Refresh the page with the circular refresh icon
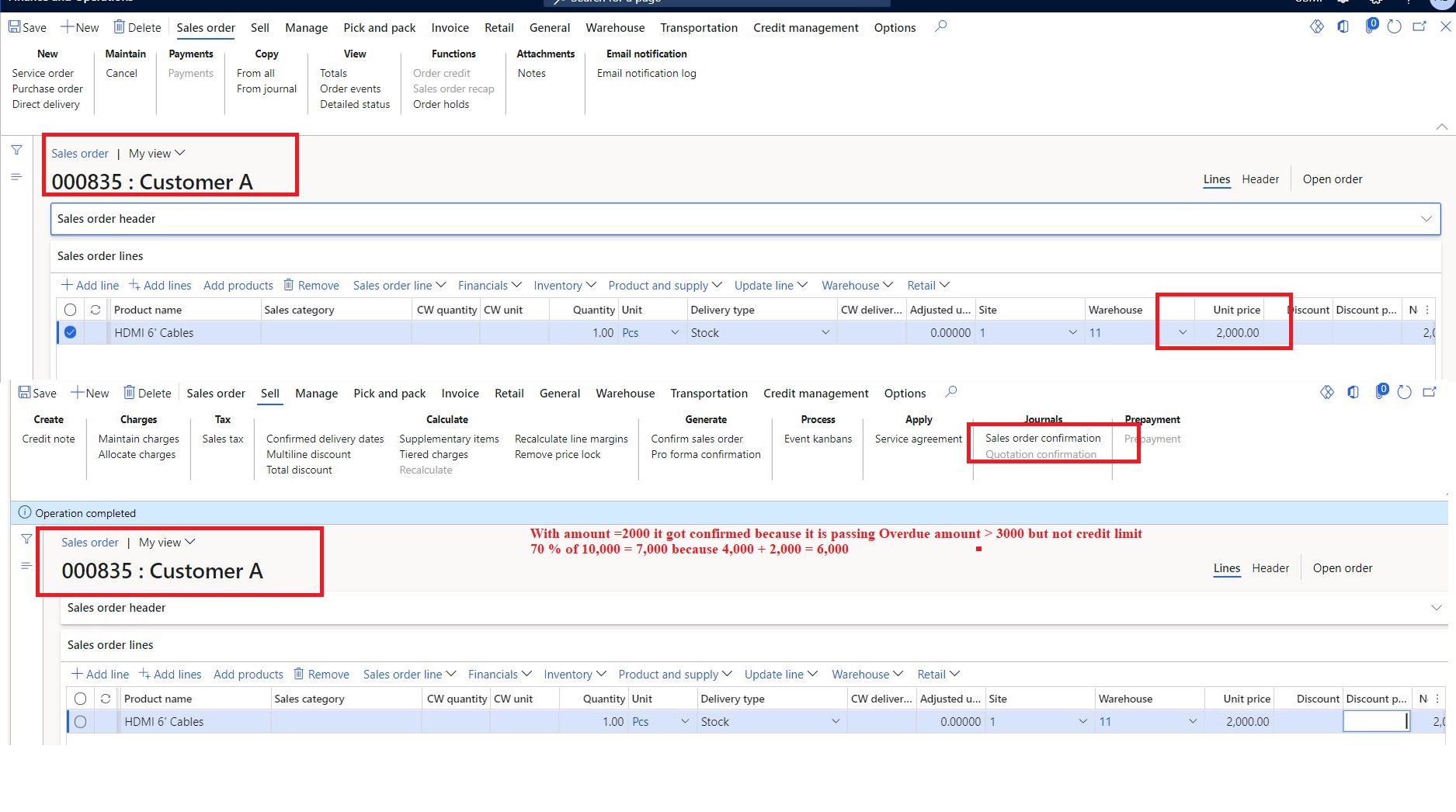This screenshot has width=1456, height=812. click(1394, 26)
